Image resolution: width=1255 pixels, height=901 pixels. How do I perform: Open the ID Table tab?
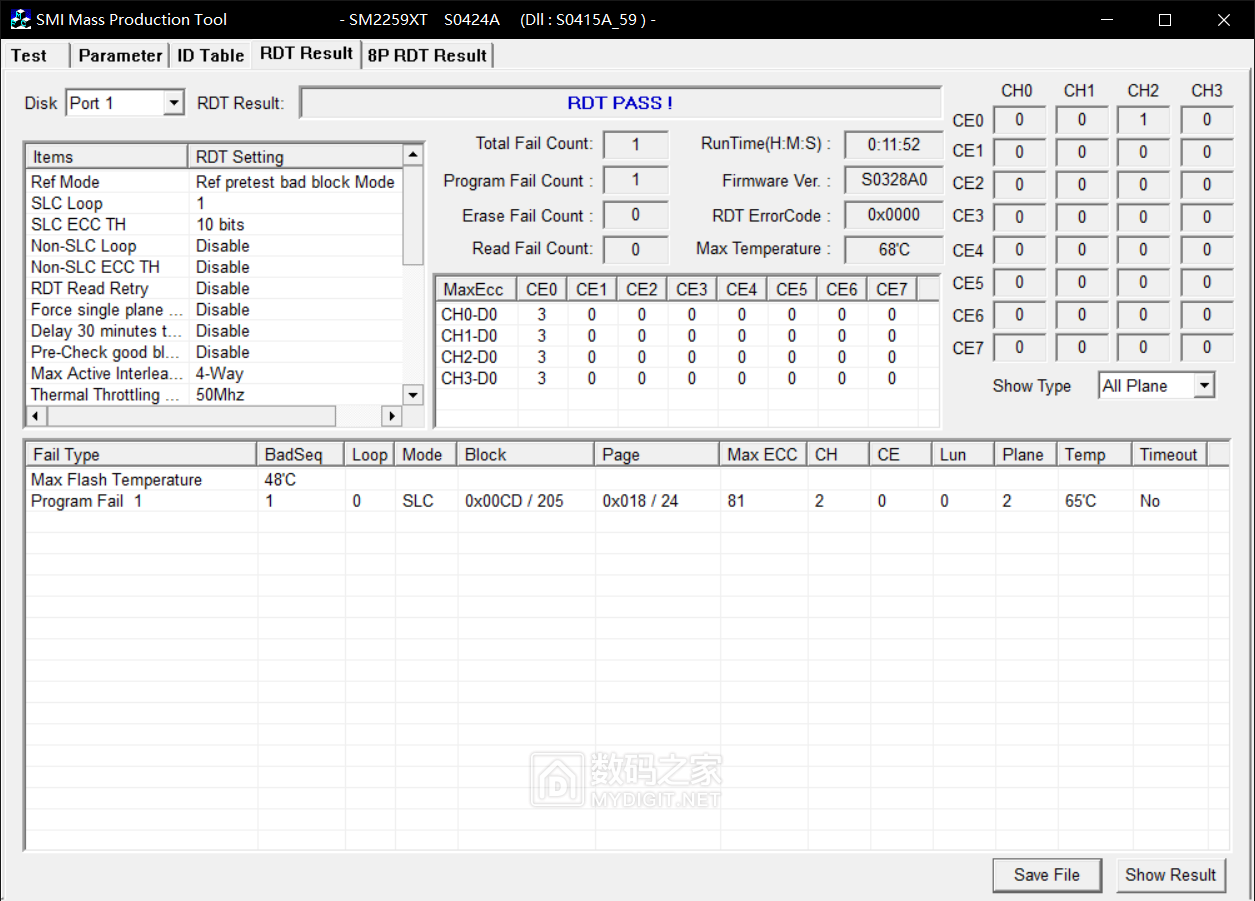210,55
